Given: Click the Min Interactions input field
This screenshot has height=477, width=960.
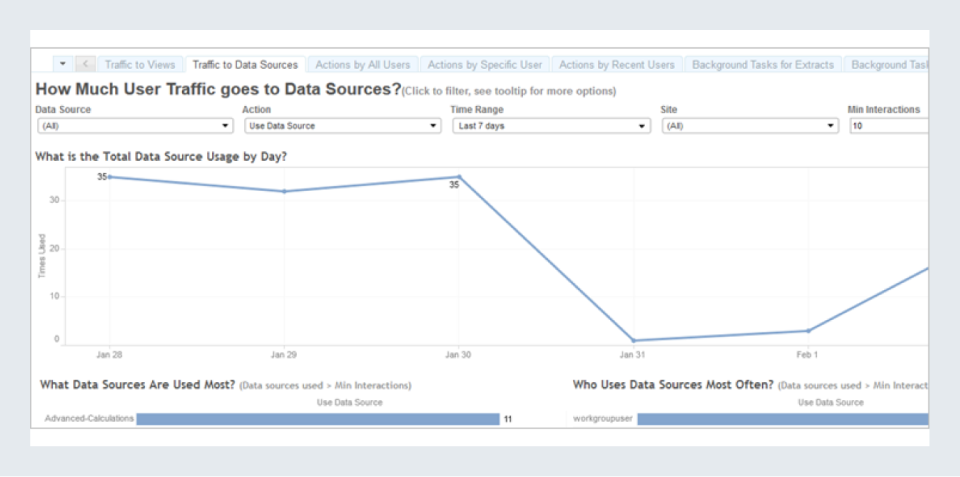Looking at the screenshot, I should coord(888,126).
